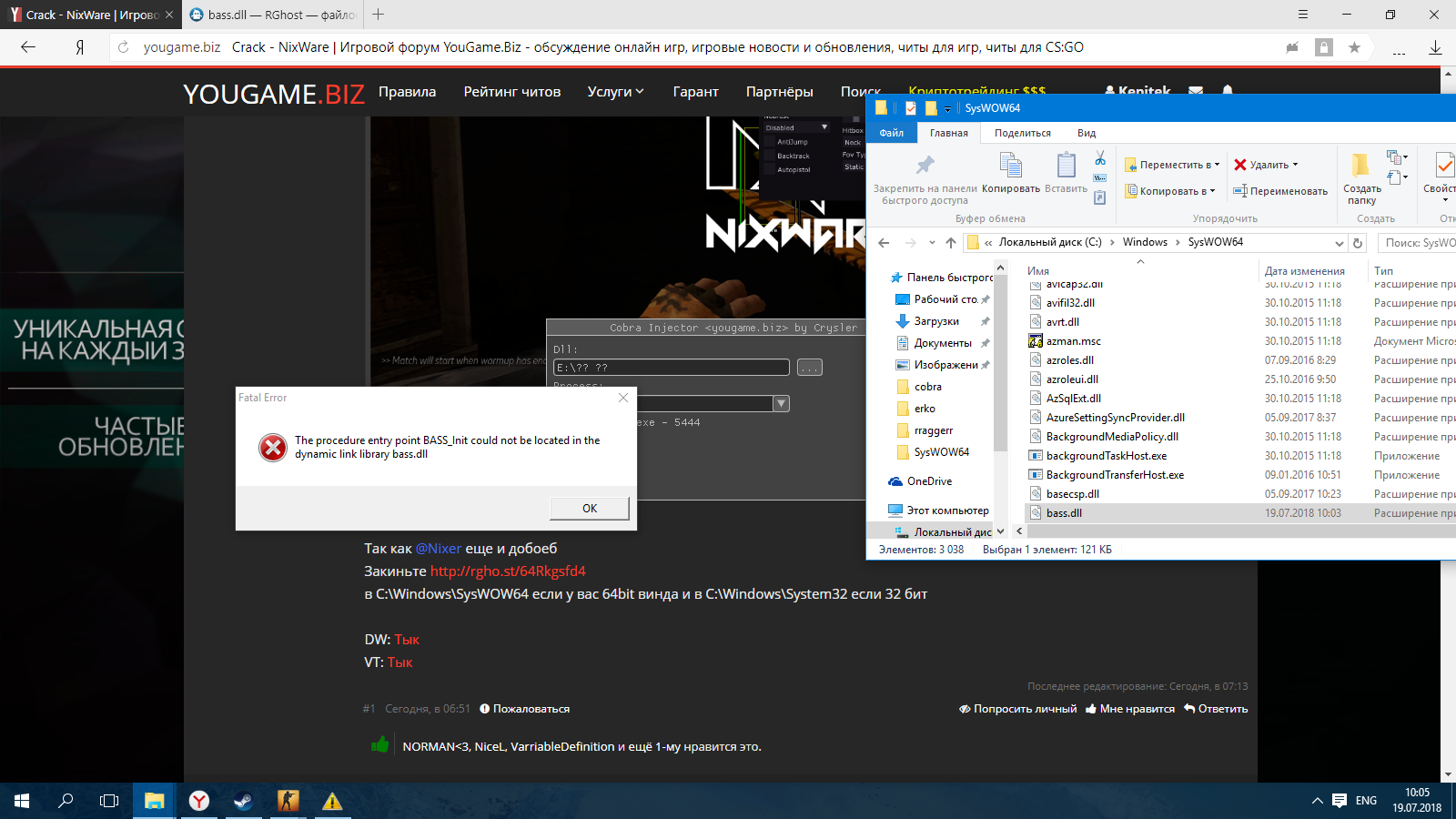
Task: Go up one folder level in Explorer
Action: click(x=951, y=243)
